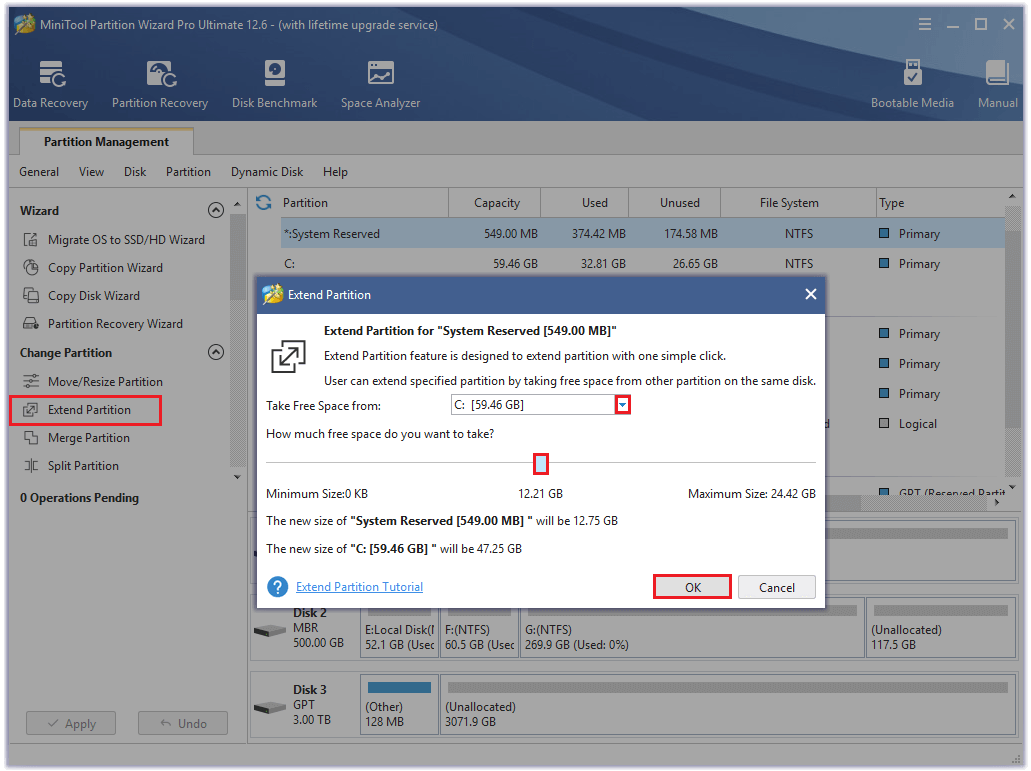Start Copy Partition Wizard
The image size is (1031, 771).
click(93, 268)
